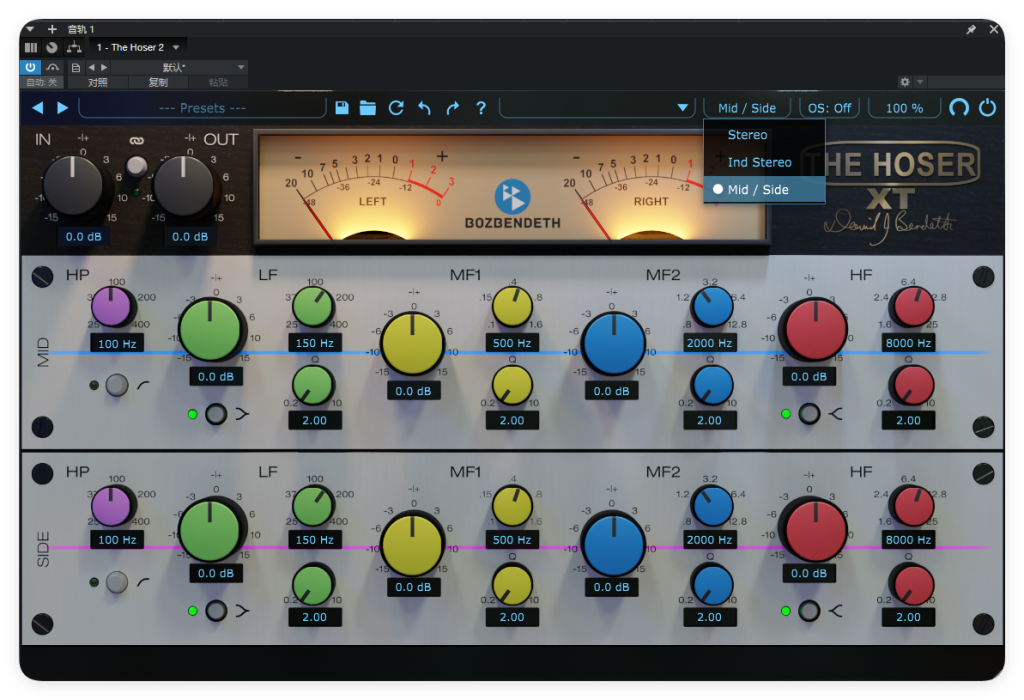Screen dimensions: 1024x700
Task: Expand the track menu triangle at top left
Action: (x=30, y=29)
